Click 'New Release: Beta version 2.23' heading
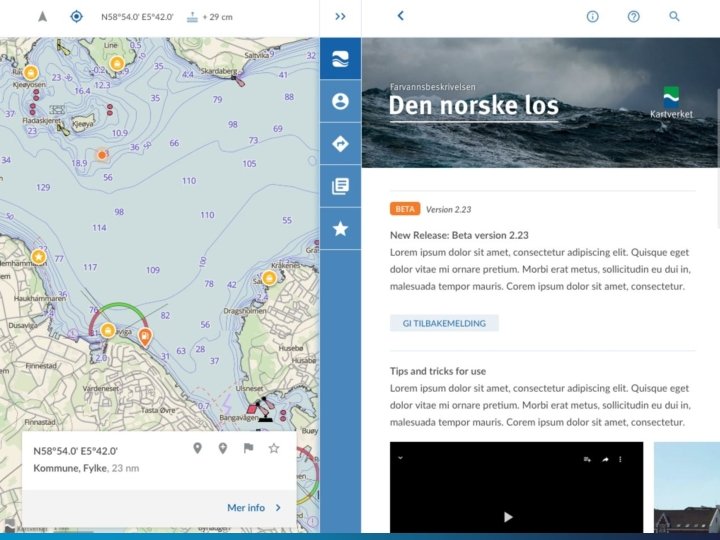 coord(459,235)
